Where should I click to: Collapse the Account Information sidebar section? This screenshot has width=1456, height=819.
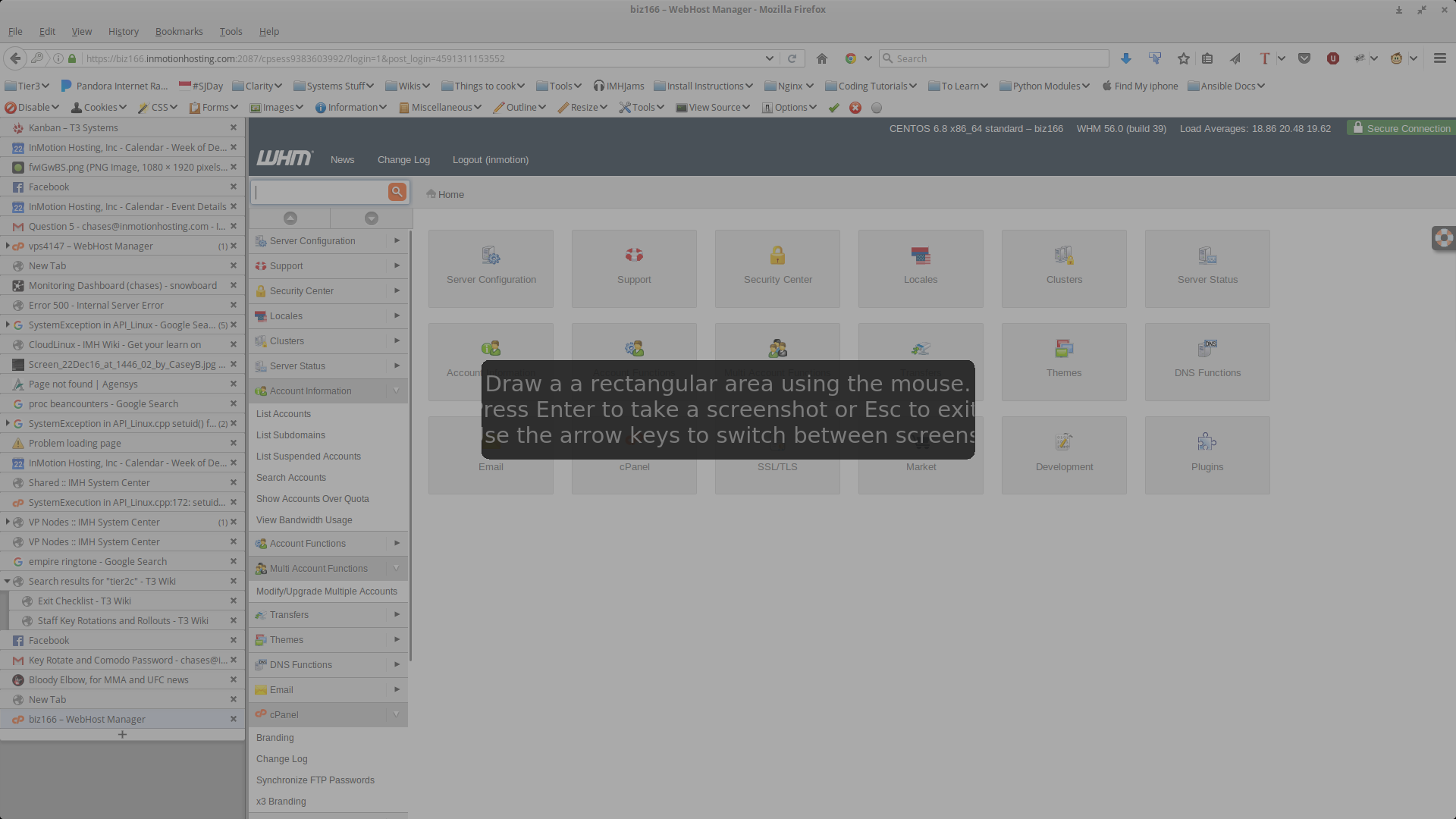tap(396, 391)
